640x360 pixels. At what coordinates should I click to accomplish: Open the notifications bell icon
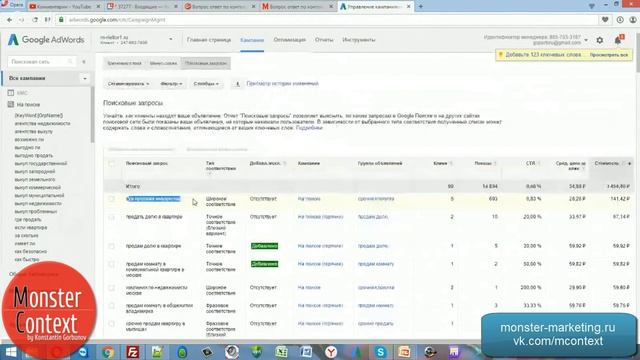[x=618, y=40]
